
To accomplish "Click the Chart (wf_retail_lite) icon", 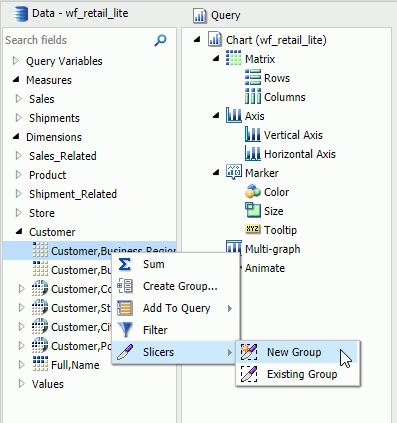I will point(215,40).
